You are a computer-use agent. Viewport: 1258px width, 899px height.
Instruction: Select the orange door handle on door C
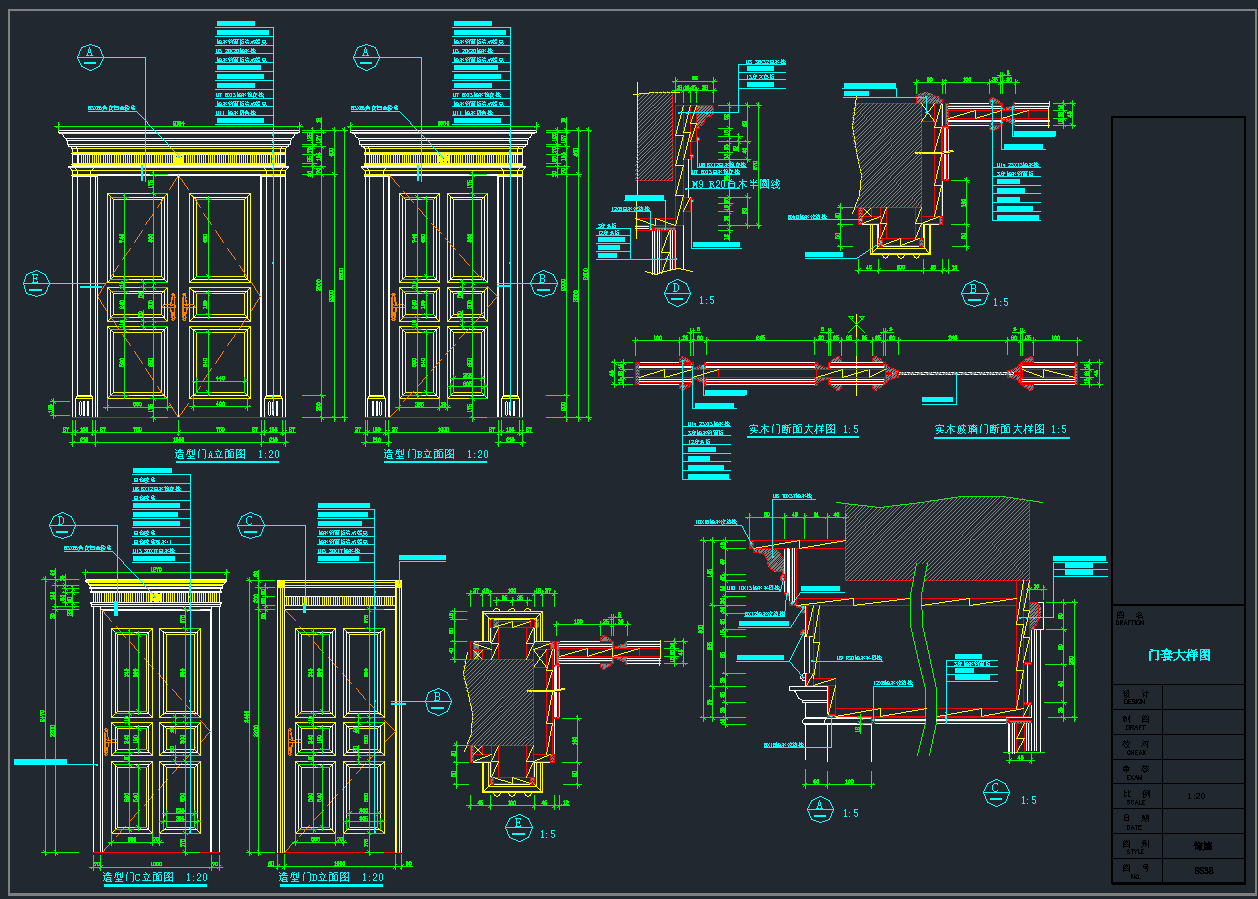pos(108,743)
